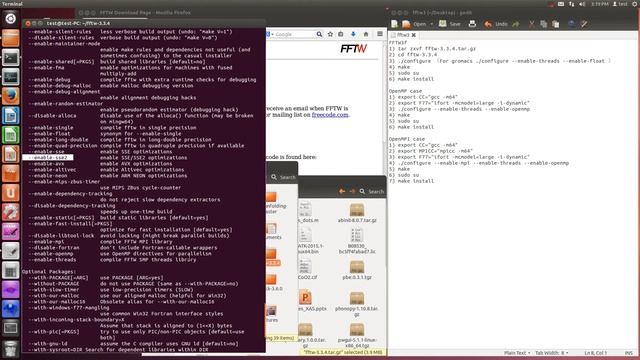Screen dimensions: 640x360
Task: Select the phonopy-1.10.8.tar.gz archive
Action: 357,304
